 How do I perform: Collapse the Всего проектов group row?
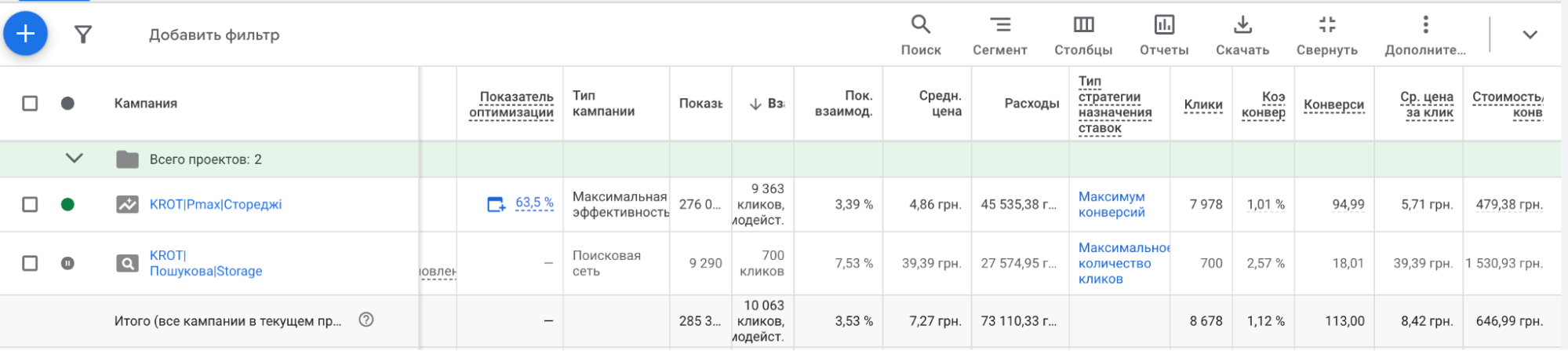(75, 159)
